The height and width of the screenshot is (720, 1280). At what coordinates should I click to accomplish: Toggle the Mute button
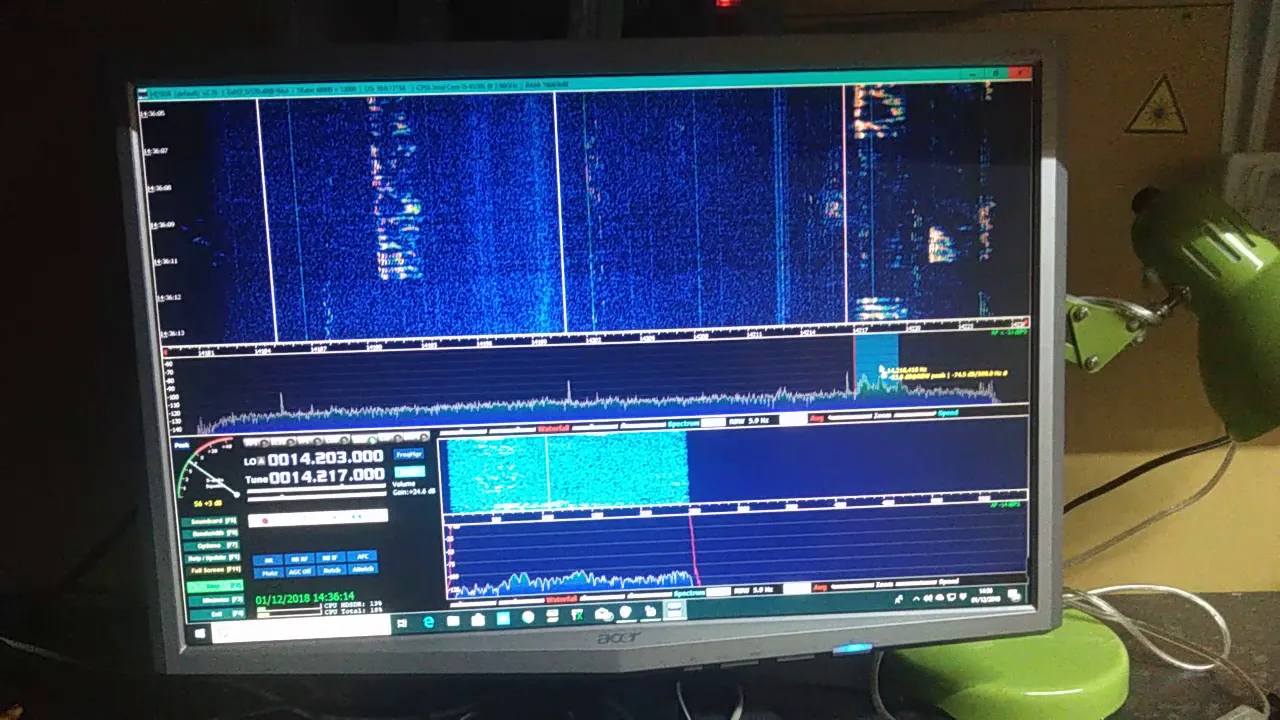coord(268,572)
